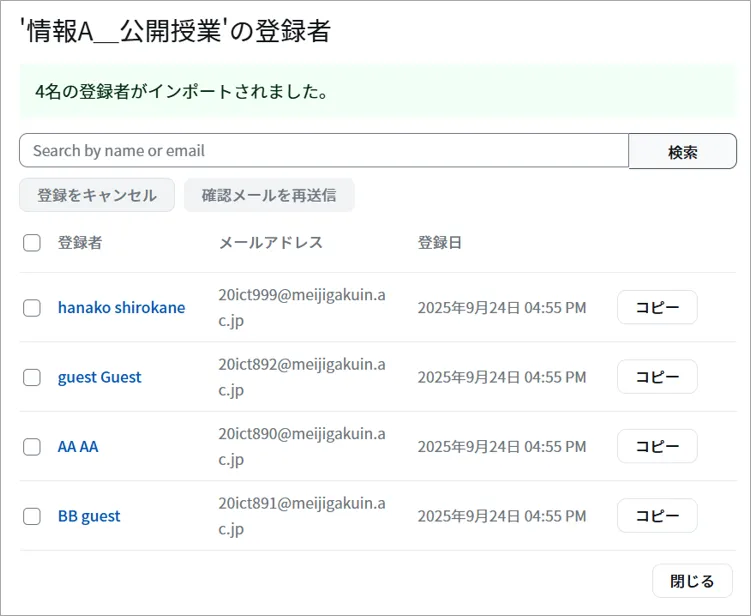Copy the AA AA registrant entry
The image size is (751, 616).
pyautogui.click(x=657, y=446)
